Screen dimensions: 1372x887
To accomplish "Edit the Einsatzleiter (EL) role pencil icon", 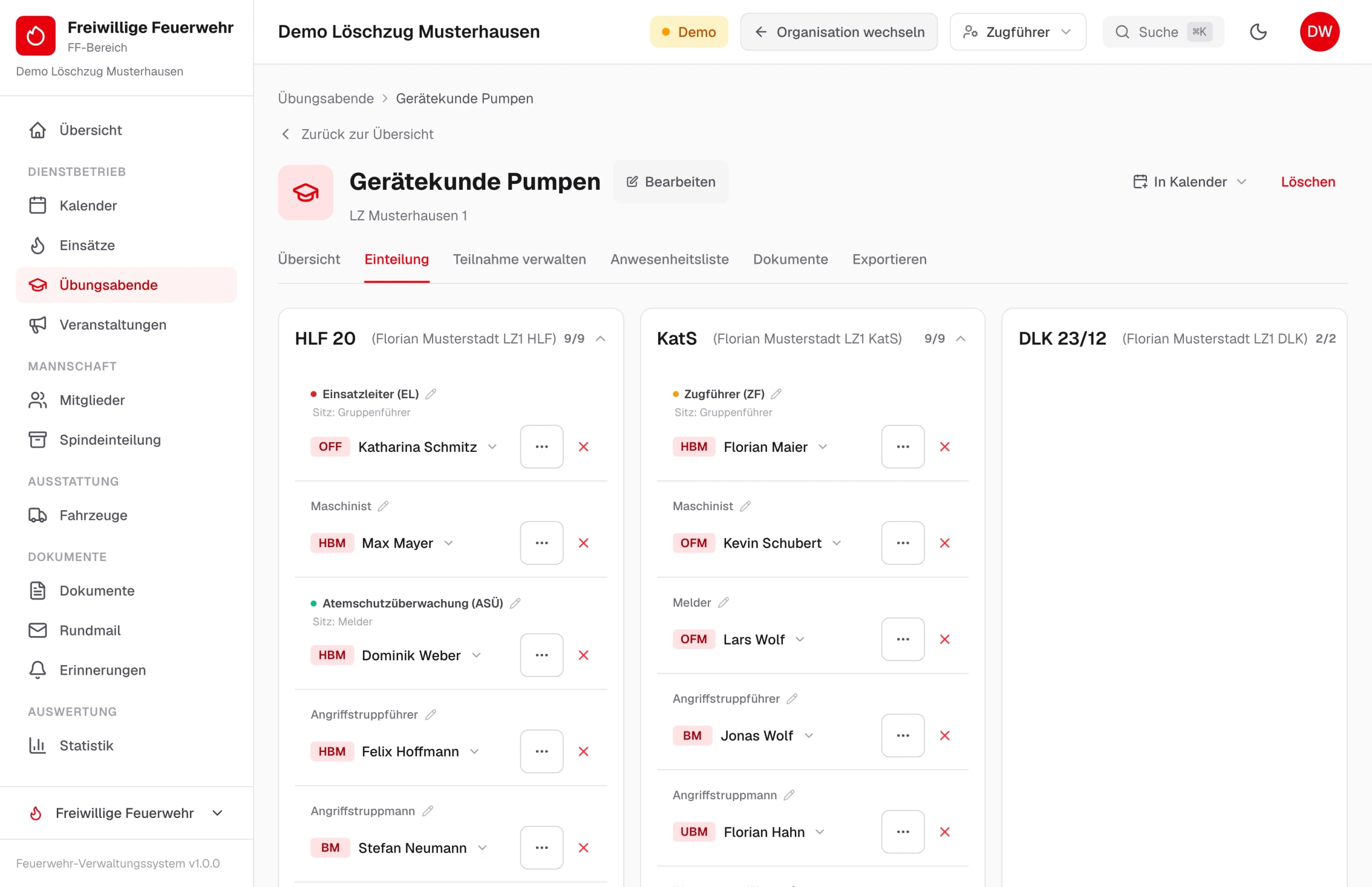I will (x=431, y=394).
